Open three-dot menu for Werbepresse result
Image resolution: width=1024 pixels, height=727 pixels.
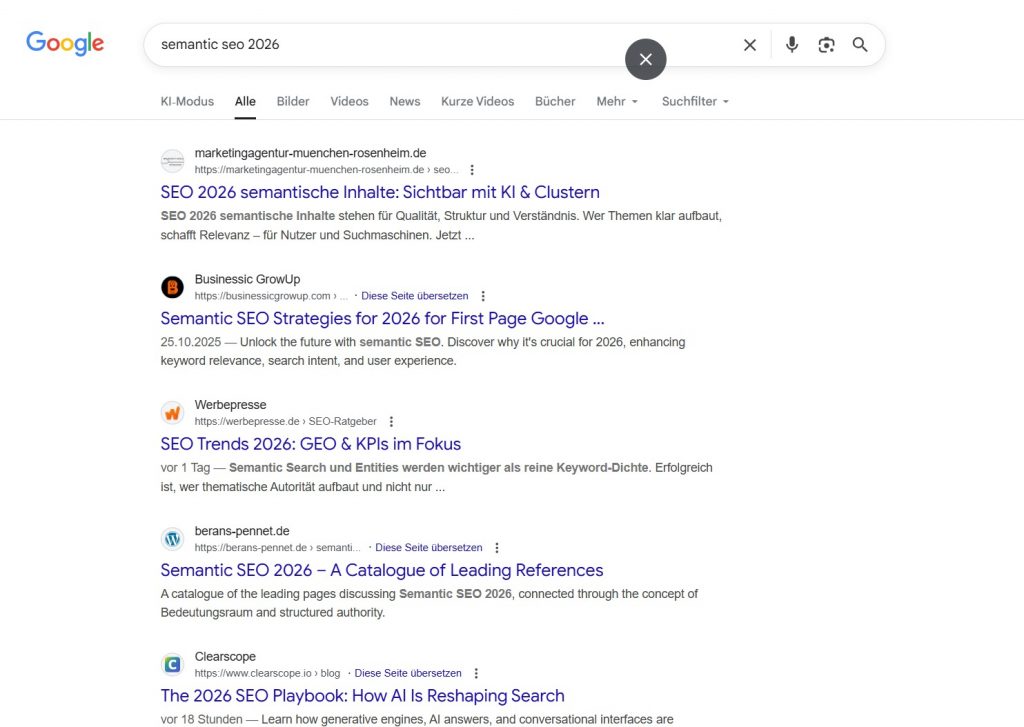(391, 422)
